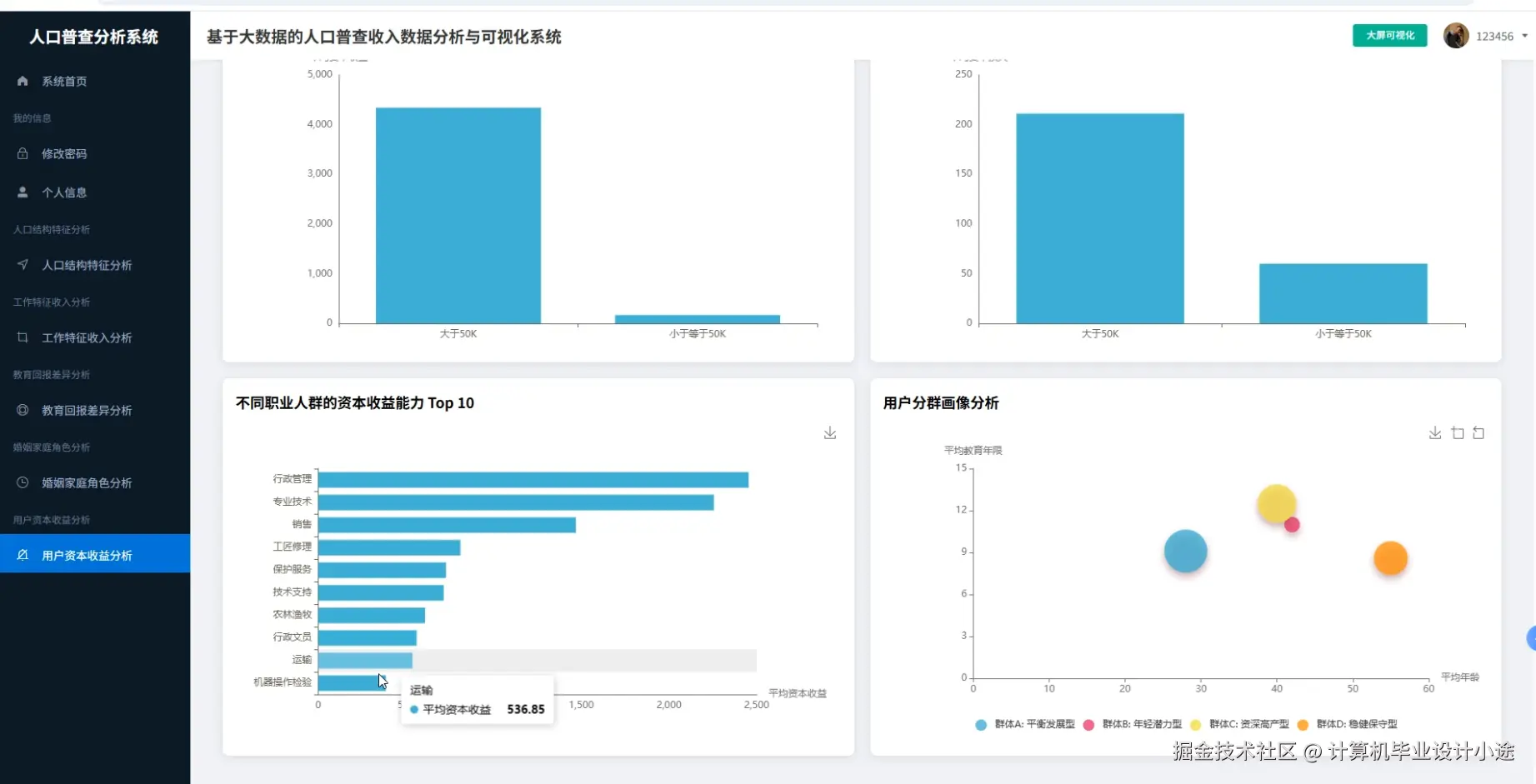Click the 人口普查分析系统 logo title
Image resolution: width=1536 pixels, height=784 pixels.
pos(94,37)
